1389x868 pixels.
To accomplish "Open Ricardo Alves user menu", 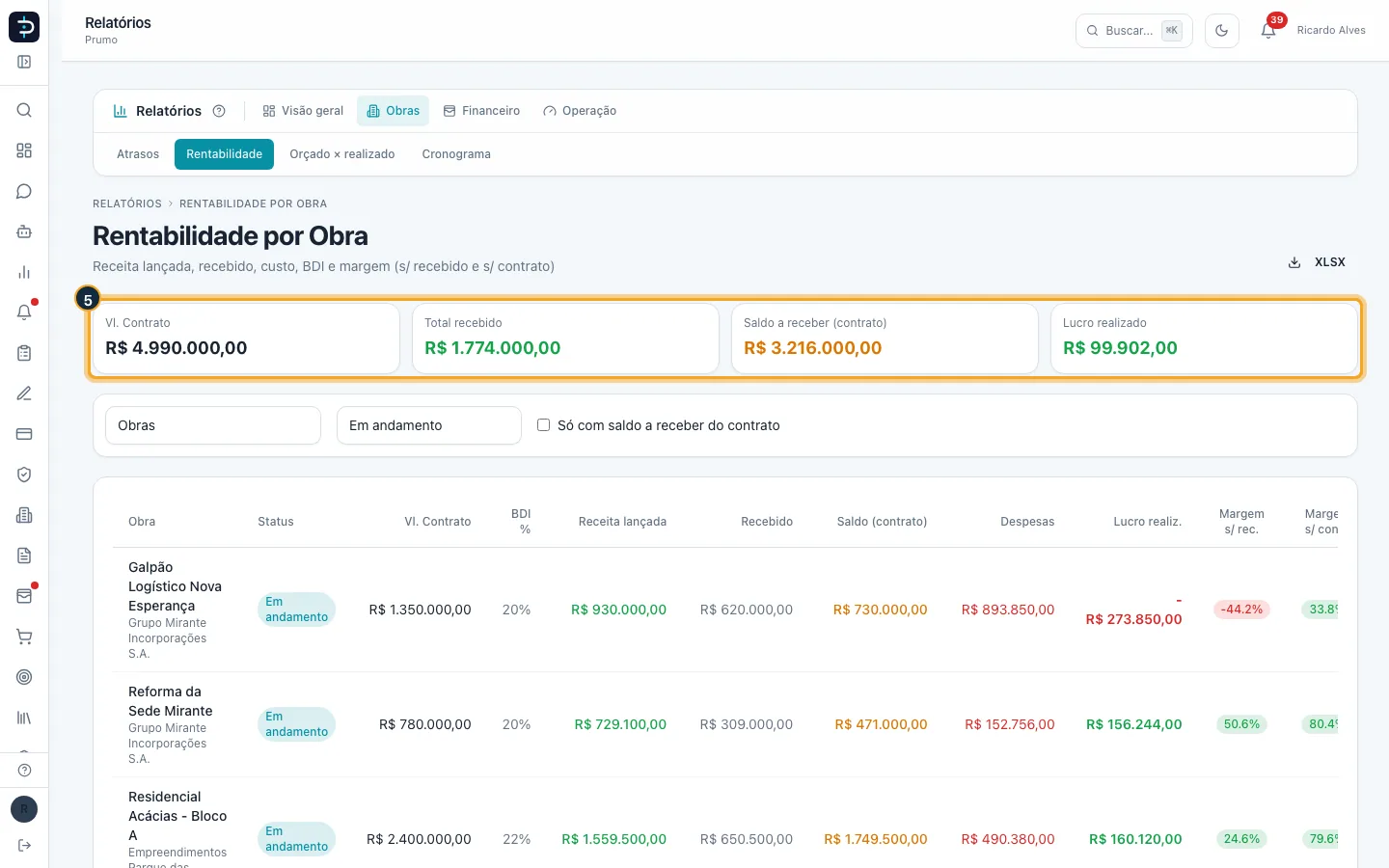I will (x=1331, y=31).
